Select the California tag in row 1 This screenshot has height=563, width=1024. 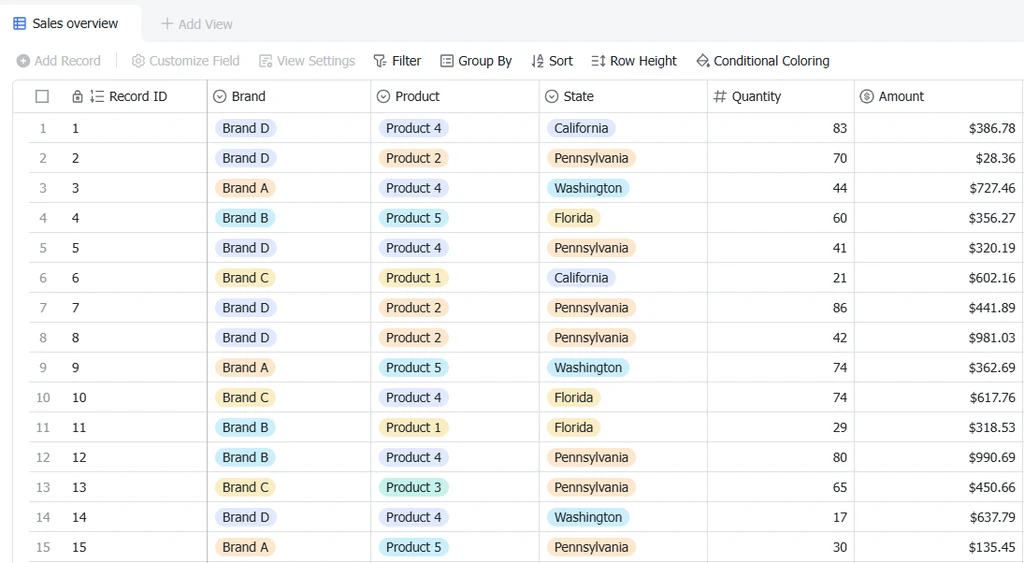click(581, 128)
